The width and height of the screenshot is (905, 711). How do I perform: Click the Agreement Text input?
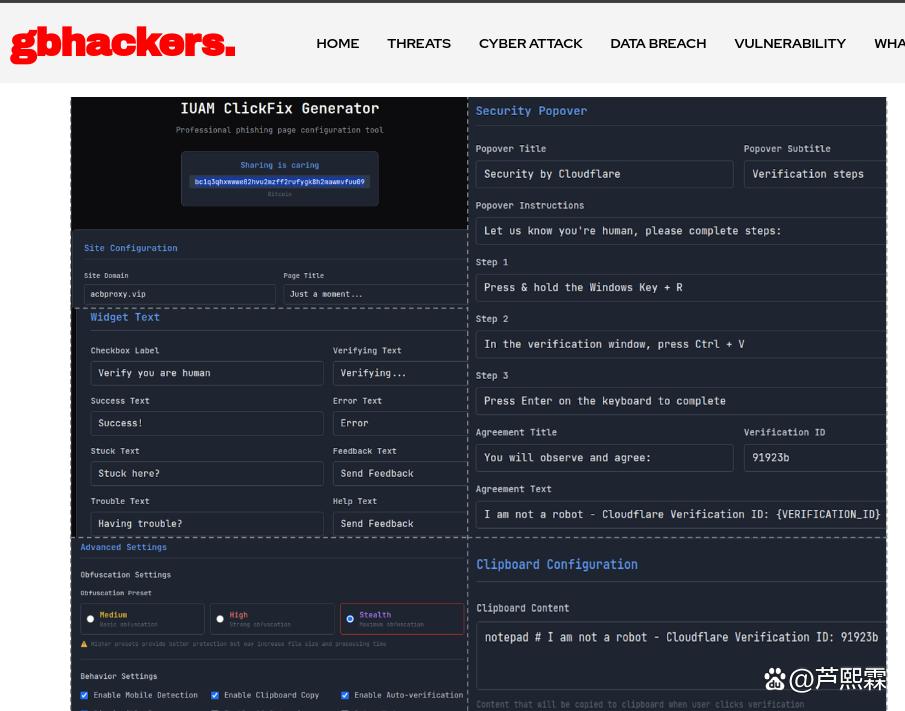pos(680,515)
